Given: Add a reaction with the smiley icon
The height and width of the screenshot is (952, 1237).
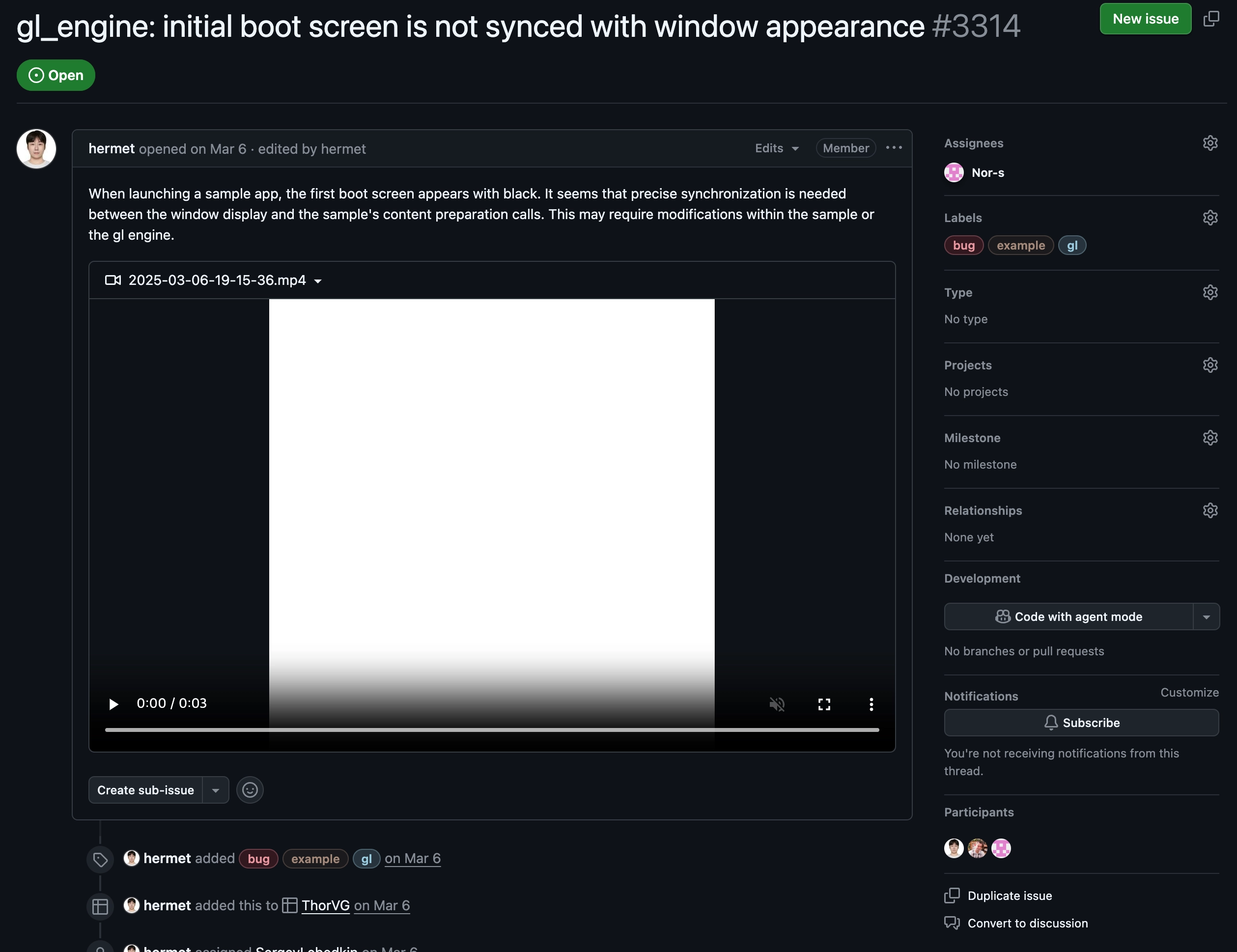Looking at the screenshot, I should coord(250,790).
